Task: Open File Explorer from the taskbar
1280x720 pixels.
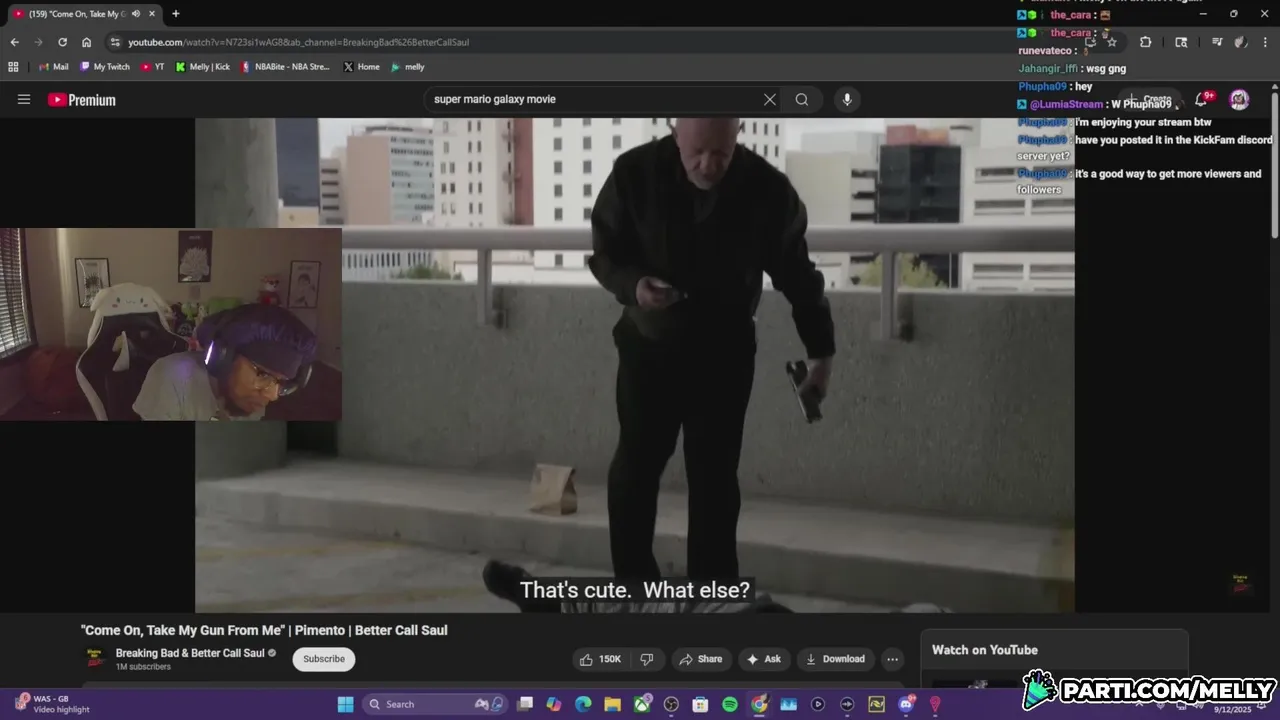Action: tap(612, 704)
